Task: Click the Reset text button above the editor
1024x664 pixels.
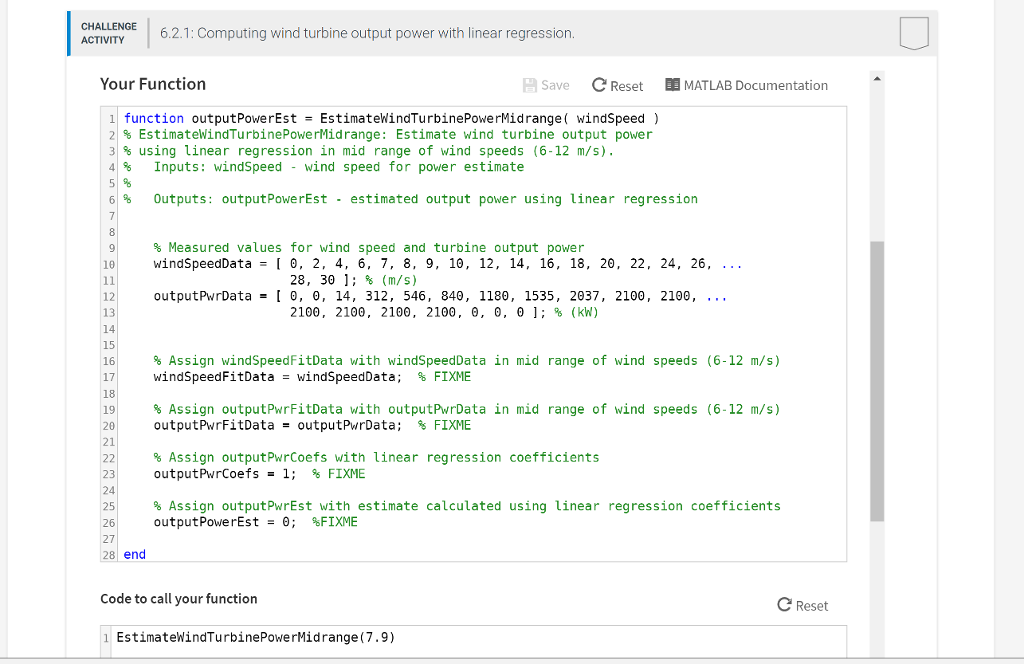Action: click(x=624, y=85)
